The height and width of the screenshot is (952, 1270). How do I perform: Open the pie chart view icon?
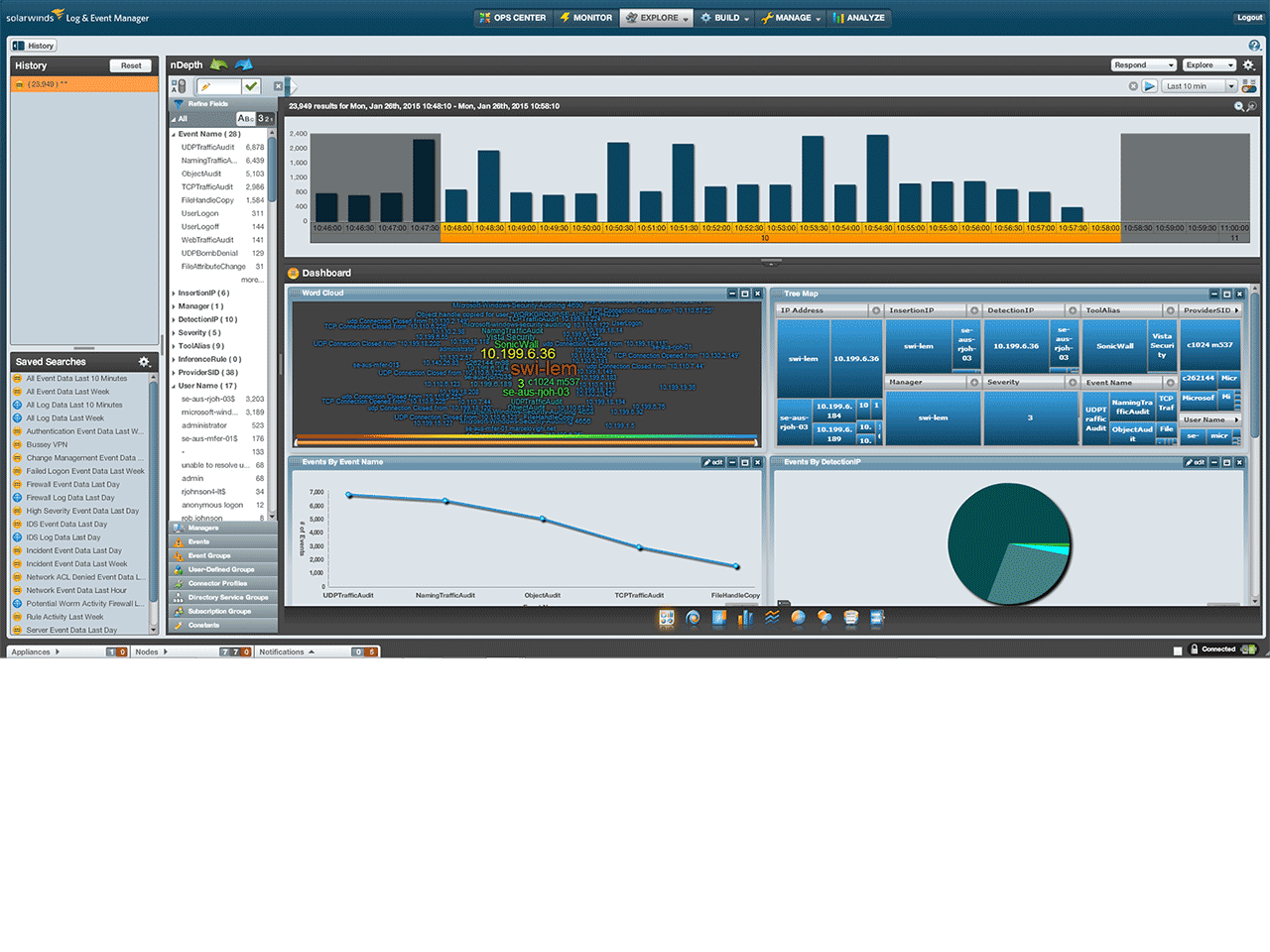point(798,618)
